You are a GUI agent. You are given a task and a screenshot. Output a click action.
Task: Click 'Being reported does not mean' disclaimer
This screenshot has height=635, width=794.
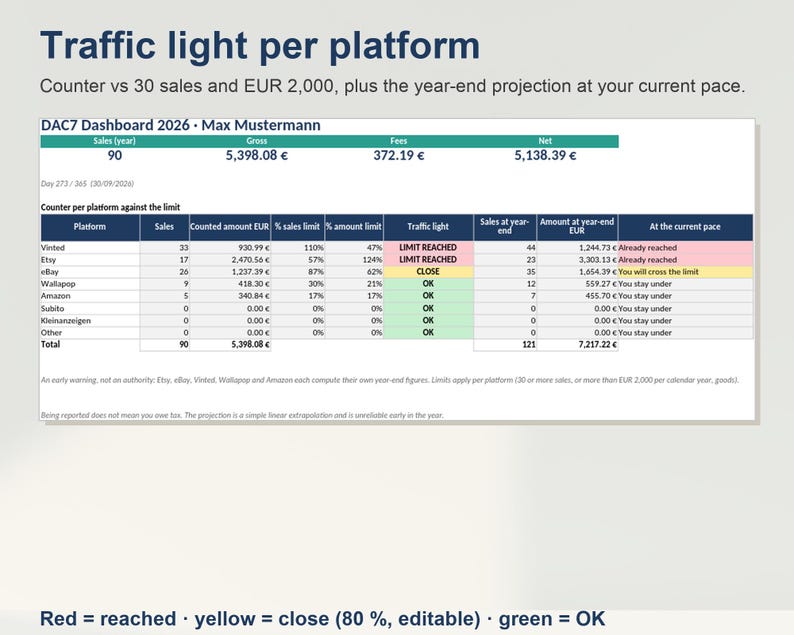coord(242,415)
